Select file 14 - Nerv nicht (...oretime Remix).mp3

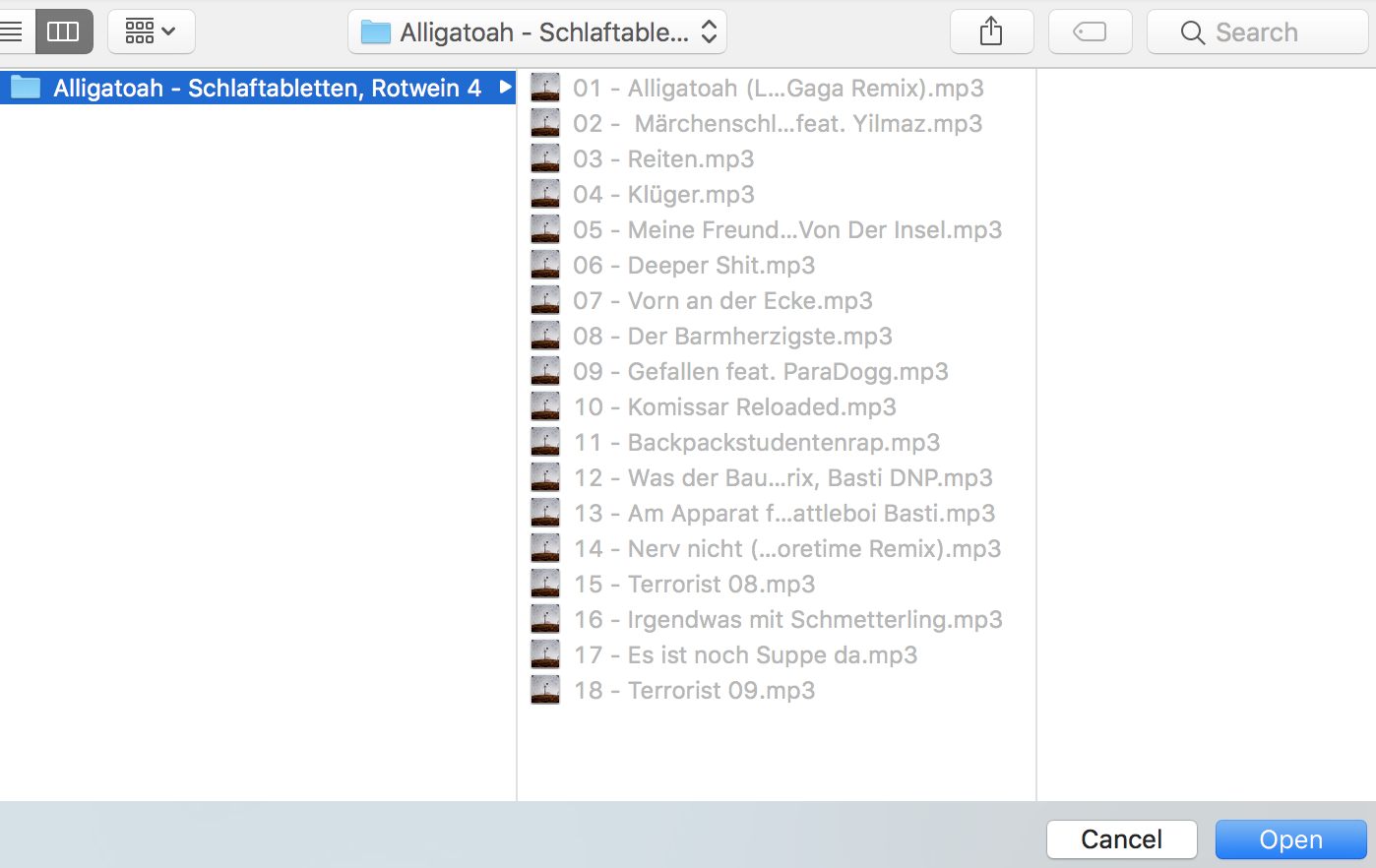(x=778, y=548)
